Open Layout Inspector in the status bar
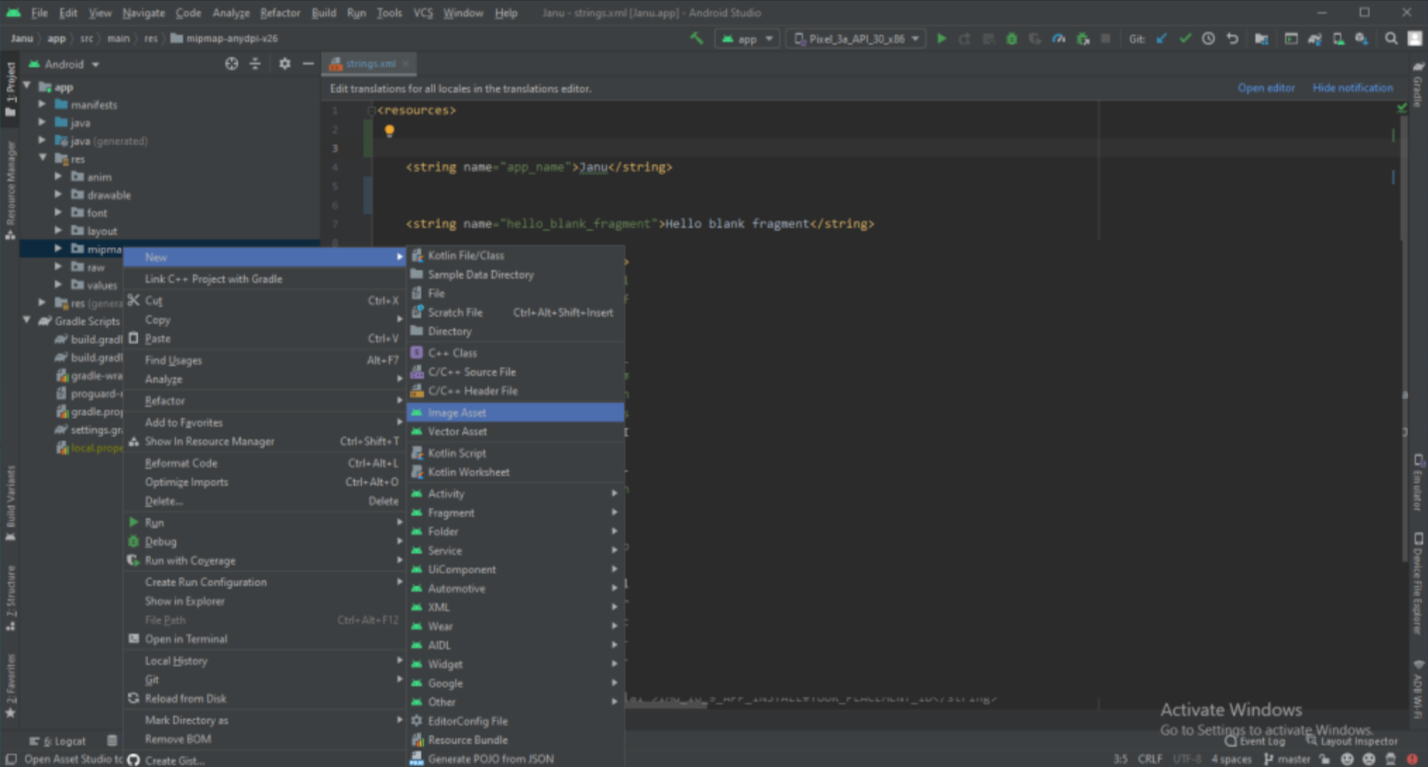This screenshot has width=1428, height=767. click(1352, 741)
